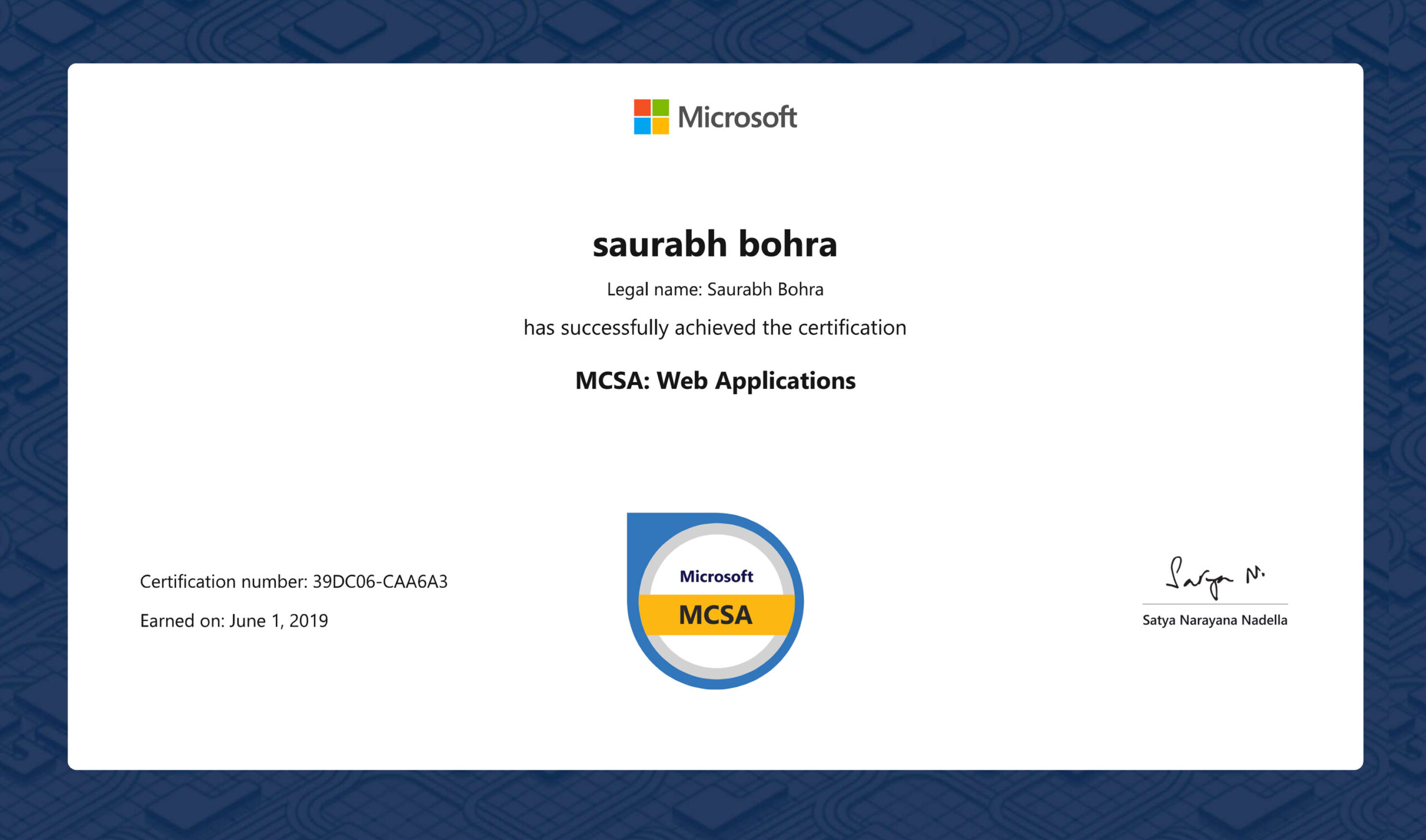This screenshot has width=1426, height=840.
Task: Click the 'Earned on: June 1, 2019' text
Action: 234,621
